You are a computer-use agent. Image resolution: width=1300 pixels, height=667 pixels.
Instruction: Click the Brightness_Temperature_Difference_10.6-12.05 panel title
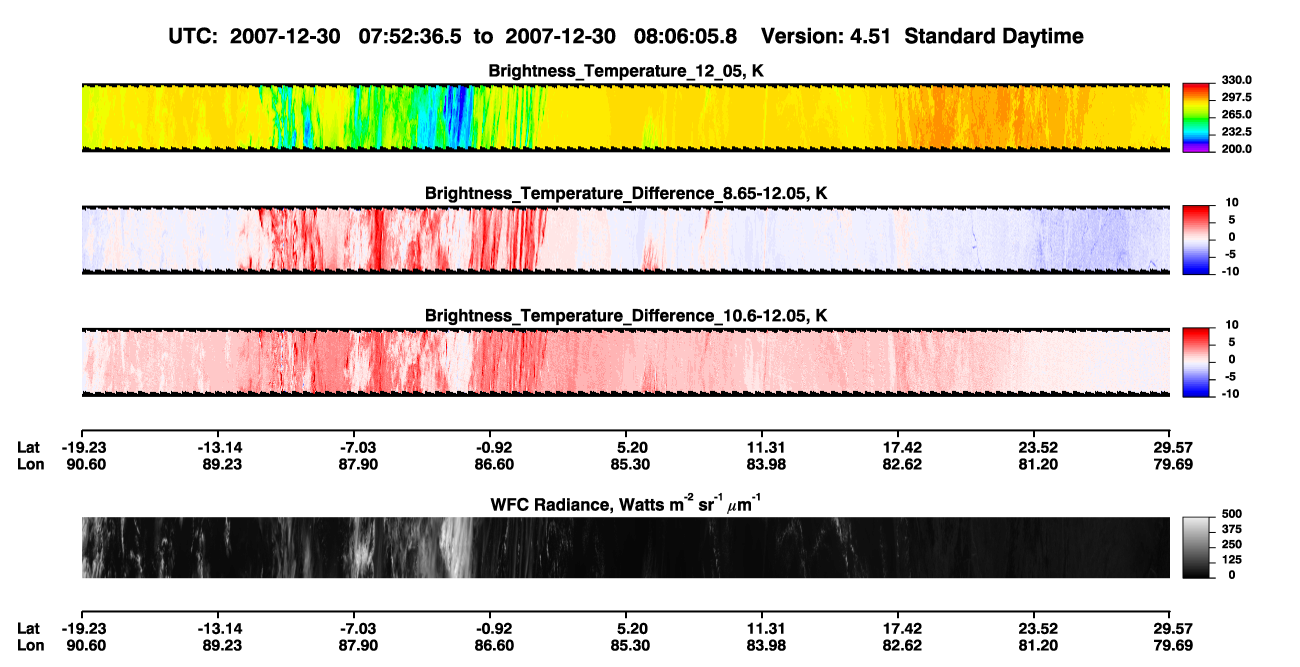(x=626, y=316)
